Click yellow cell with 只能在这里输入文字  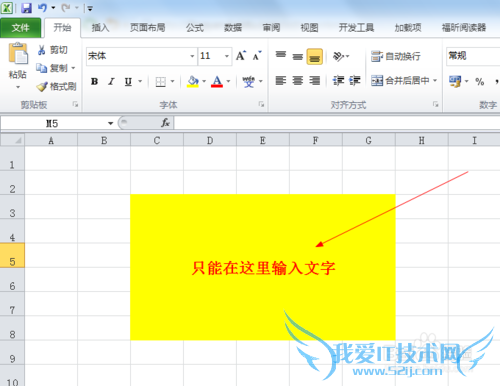click(263, 267)
